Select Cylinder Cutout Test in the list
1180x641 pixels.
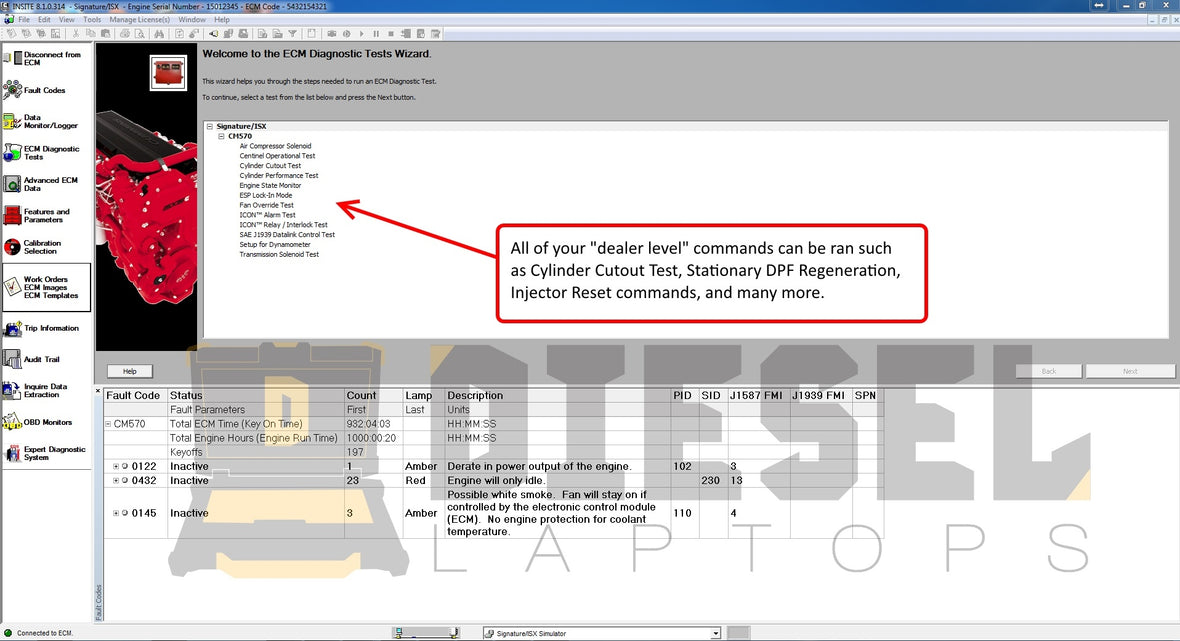click(x=270, y=166)
